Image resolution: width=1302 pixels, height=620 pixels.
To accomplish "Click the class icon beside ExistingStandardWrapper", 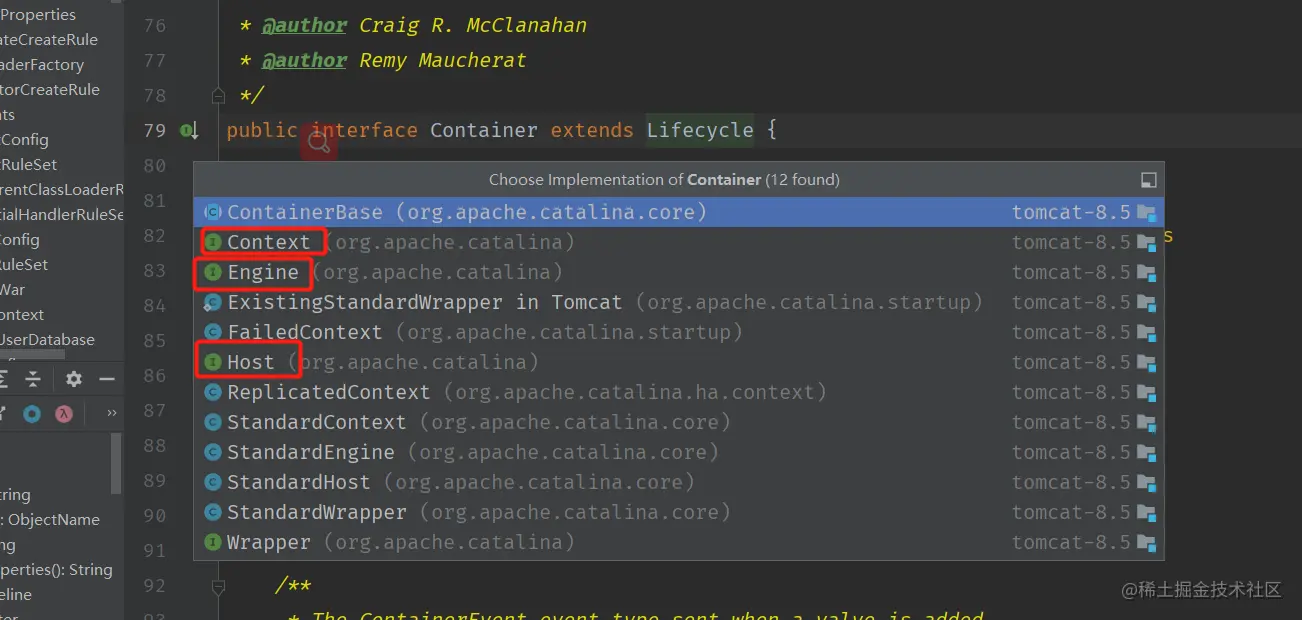I will point(212,302).
